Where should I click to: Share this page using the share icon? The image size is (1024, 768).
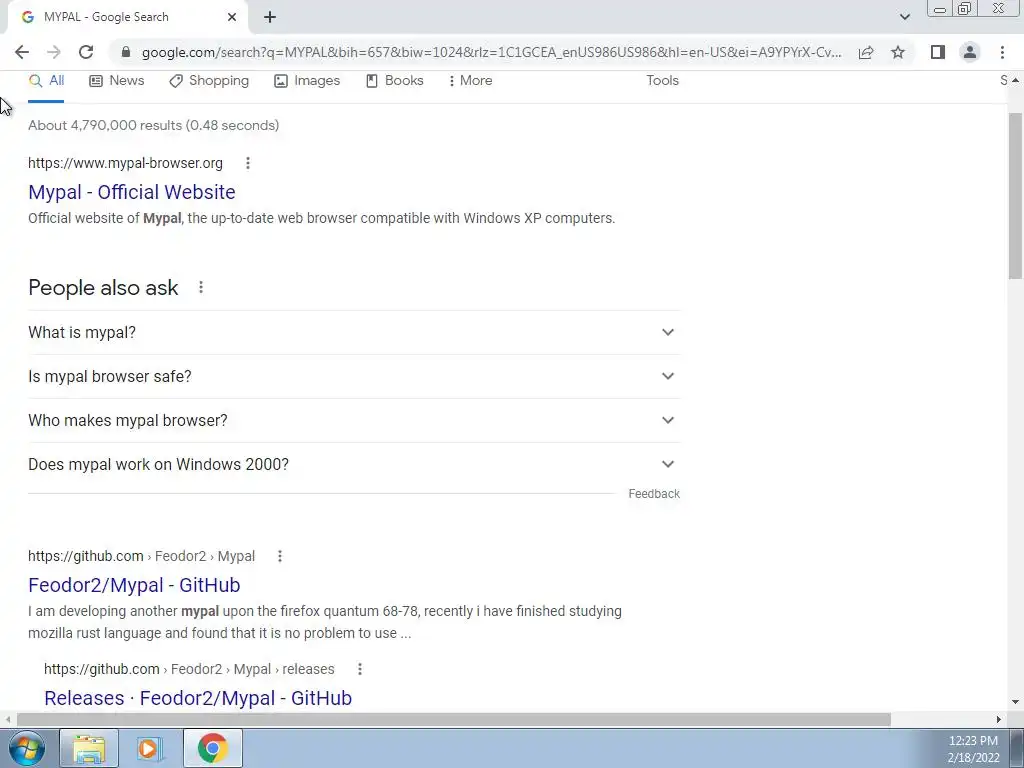866,52
